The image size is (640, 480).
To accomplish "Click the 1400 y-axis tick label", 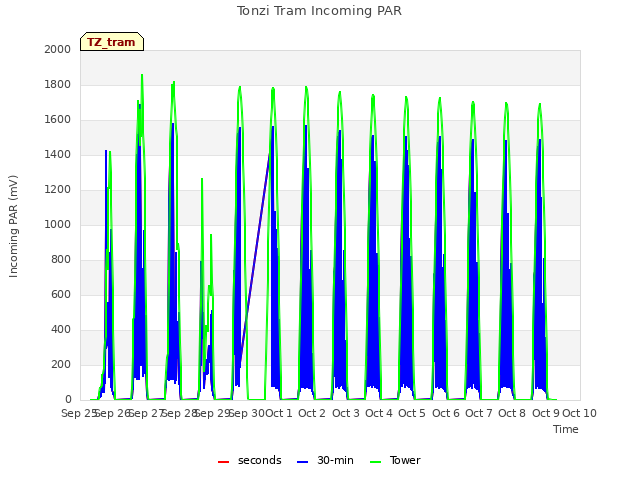I will (58, 154).
